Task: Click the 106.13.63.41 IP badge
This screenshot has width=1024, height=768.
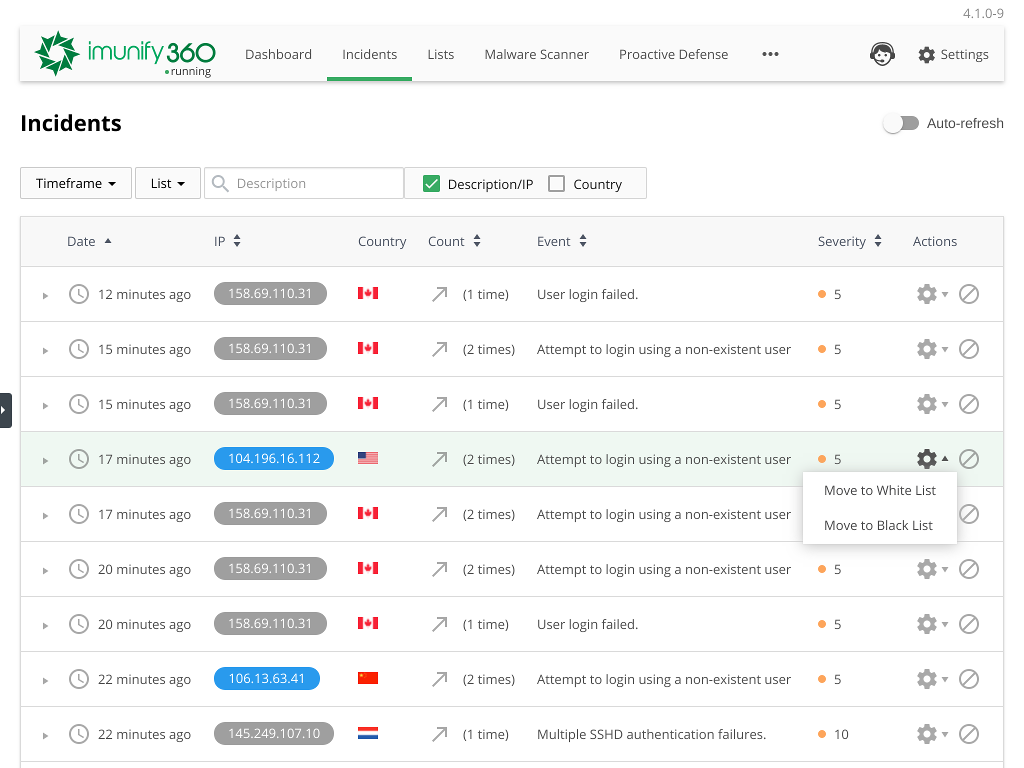Action: tap(266, 679)
